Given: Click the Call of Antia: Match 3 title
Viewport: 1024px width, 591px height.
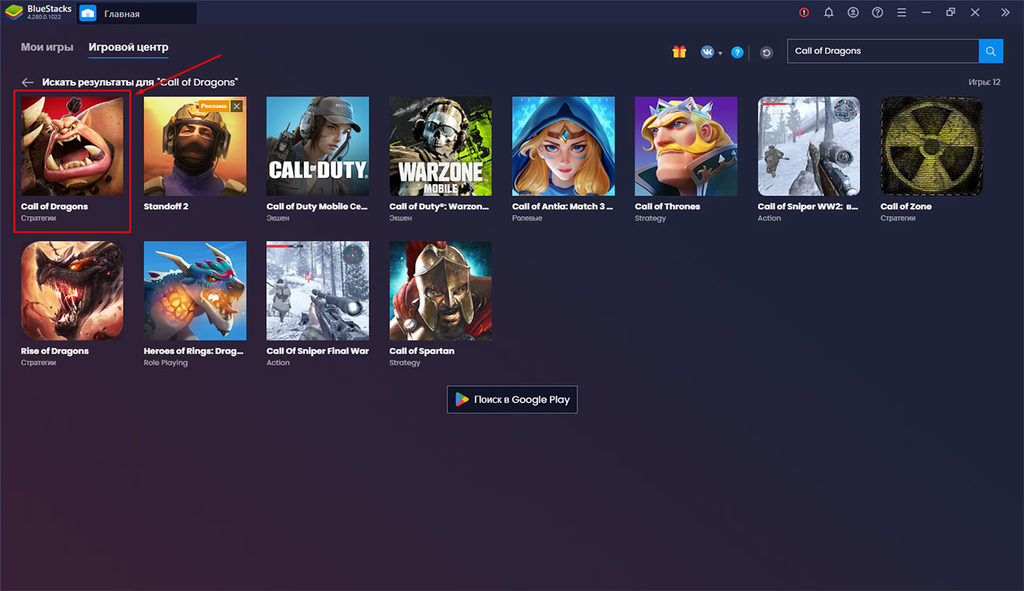Looking at the screenshot, I should (x=562, y=206).
